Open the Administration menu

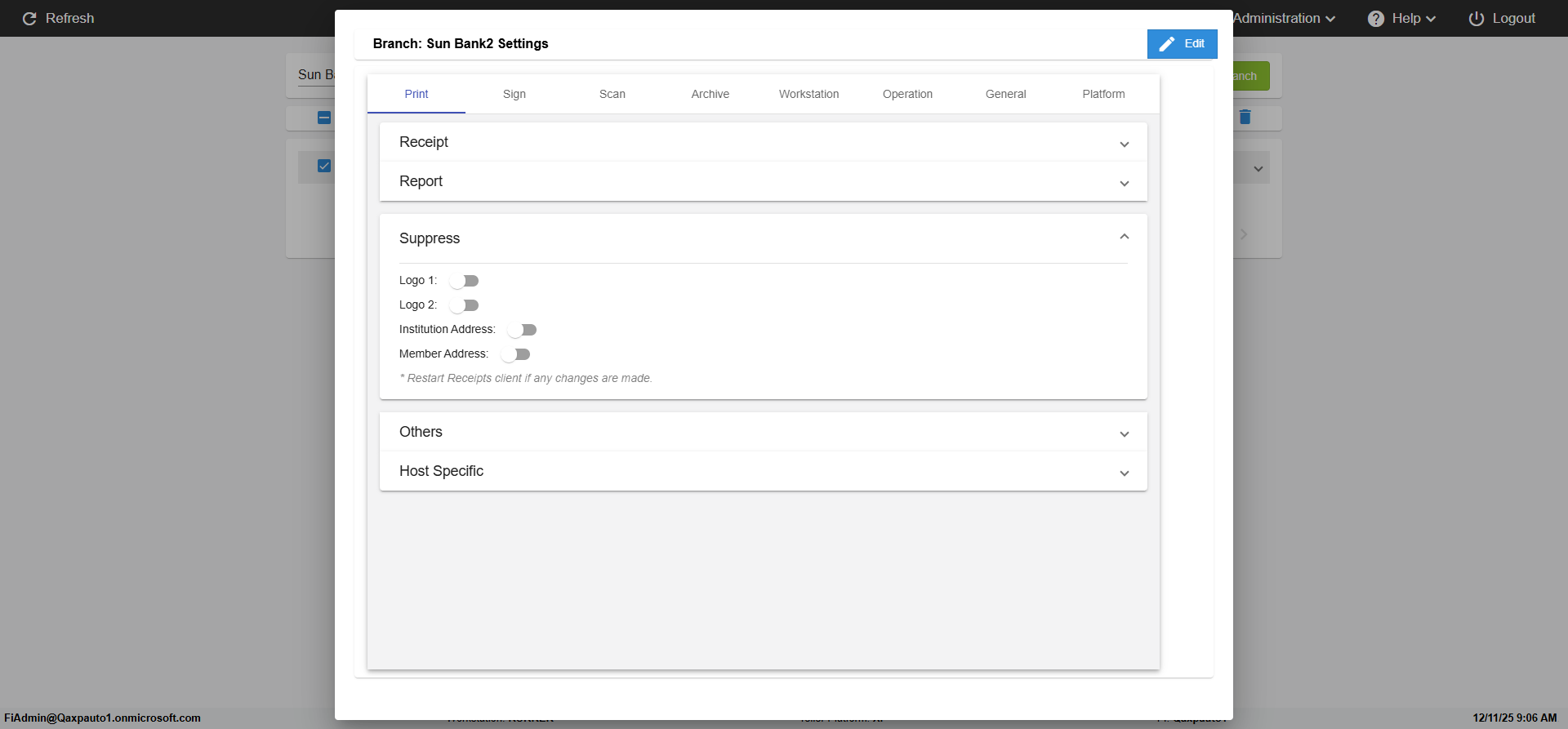coord(1283,18)
